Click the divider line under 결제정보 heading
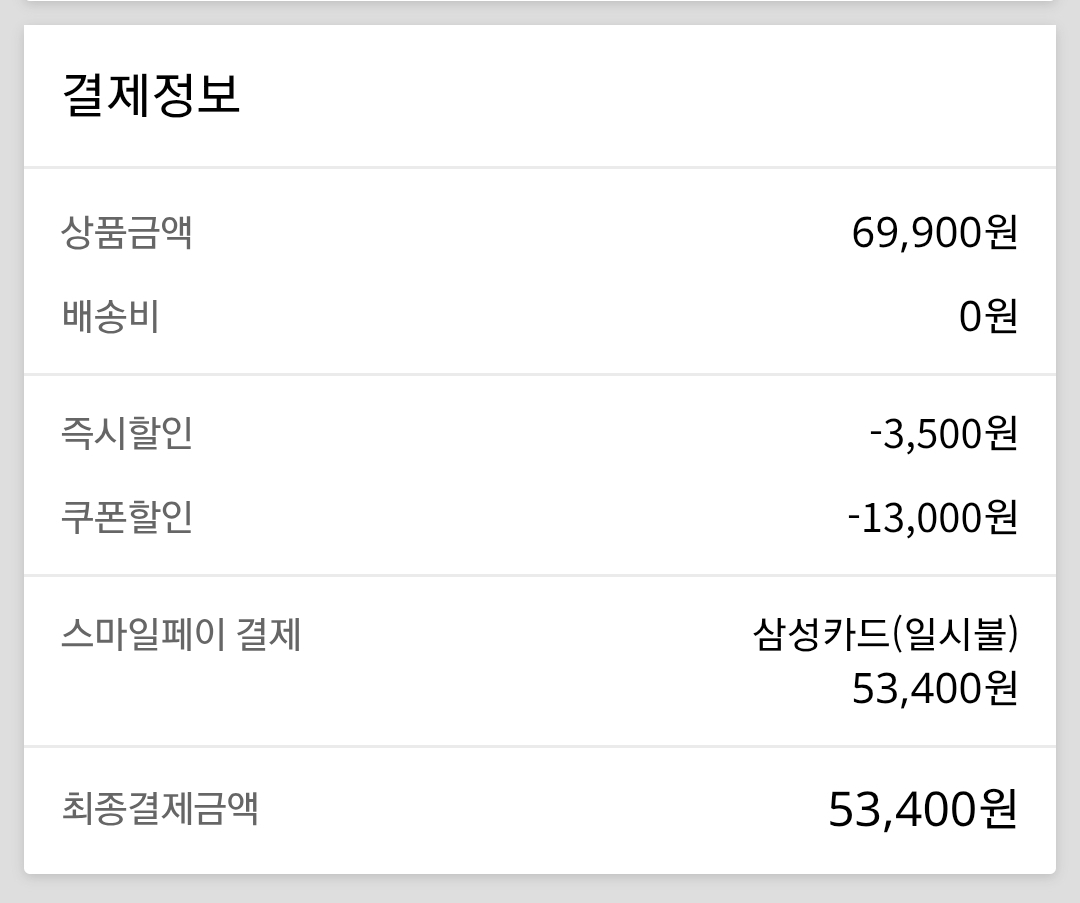Viewport: 1080px width, 903px height. 540,167
